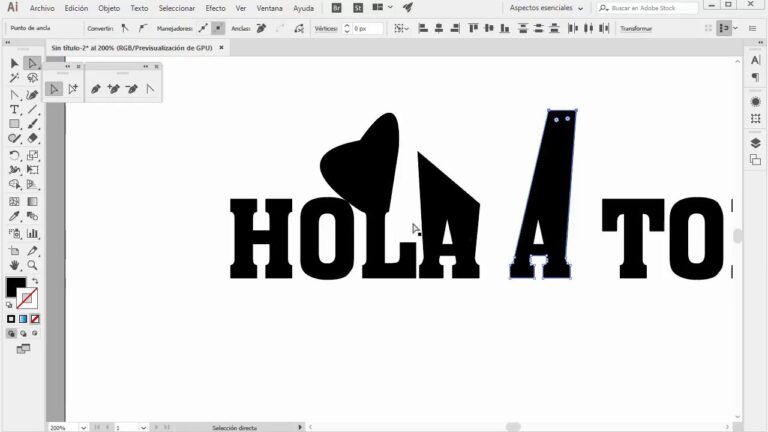Select the Magic Wand tool
Screen dimensions: 768x432
(x=14, y=78)
